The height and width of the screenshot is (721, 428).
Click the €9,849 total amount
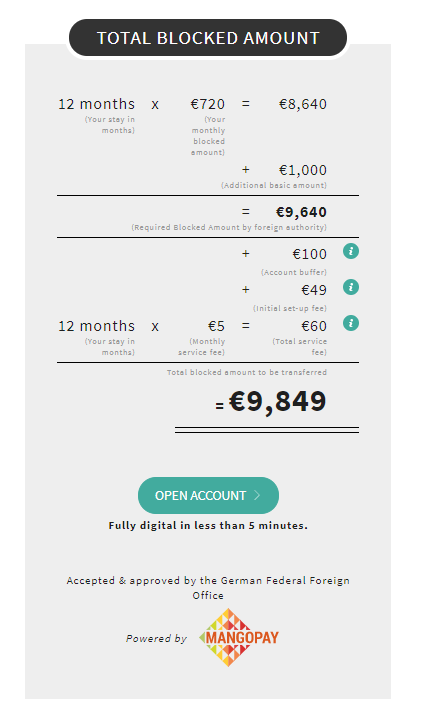tap(277, 401)
